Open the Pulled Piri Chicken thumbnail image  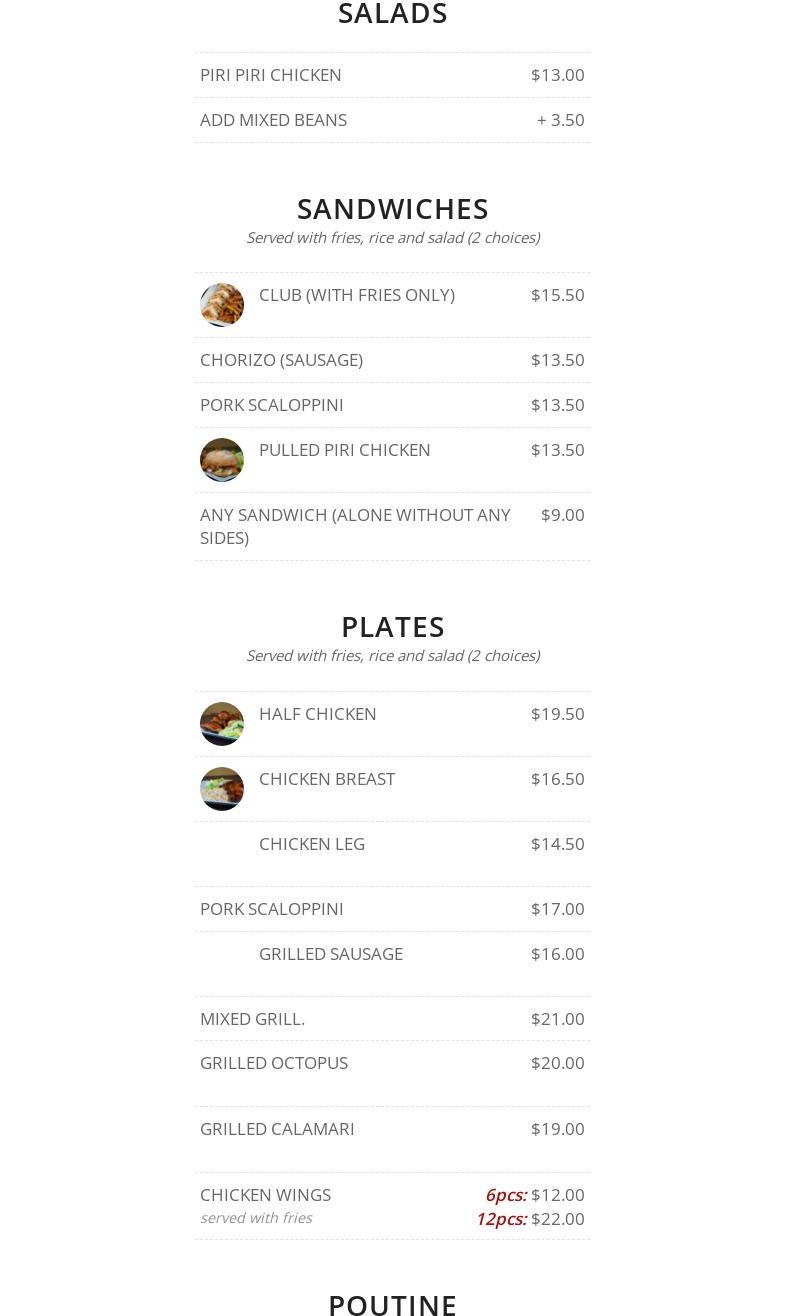[222, 460]
